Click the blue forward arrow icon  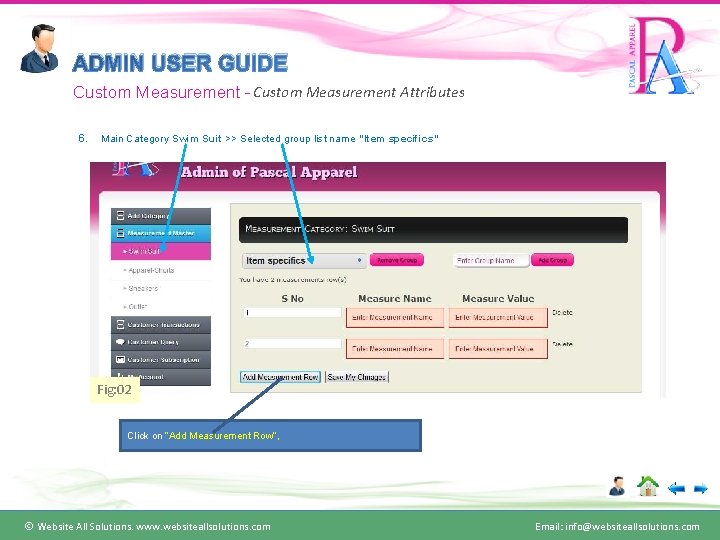(700, 489)
